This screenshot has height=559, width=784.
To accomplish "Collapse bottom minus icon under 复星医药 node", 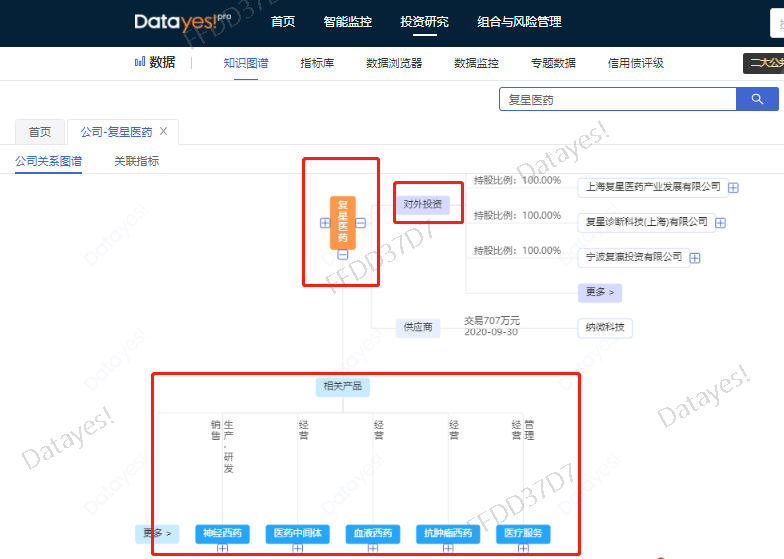I will coord(342,255).
